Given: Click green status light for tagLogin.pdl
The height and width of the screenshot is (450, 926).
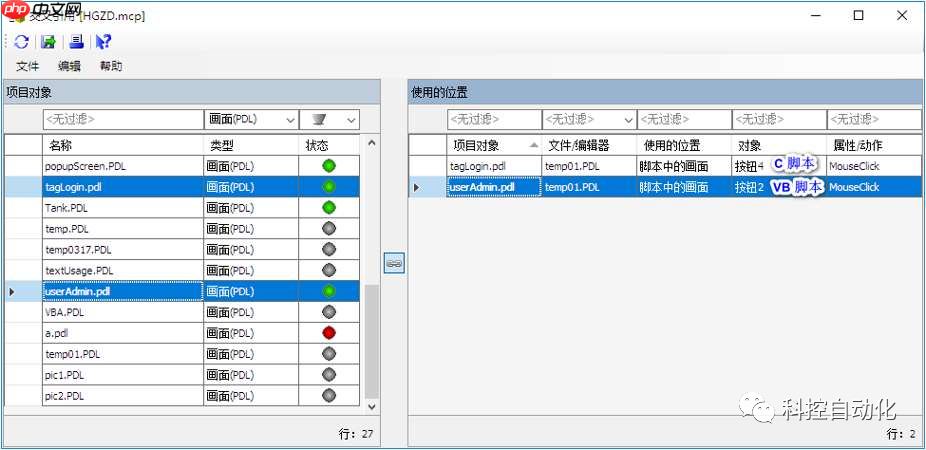Looking at the screenshot, I should click(x=329, y=187).
